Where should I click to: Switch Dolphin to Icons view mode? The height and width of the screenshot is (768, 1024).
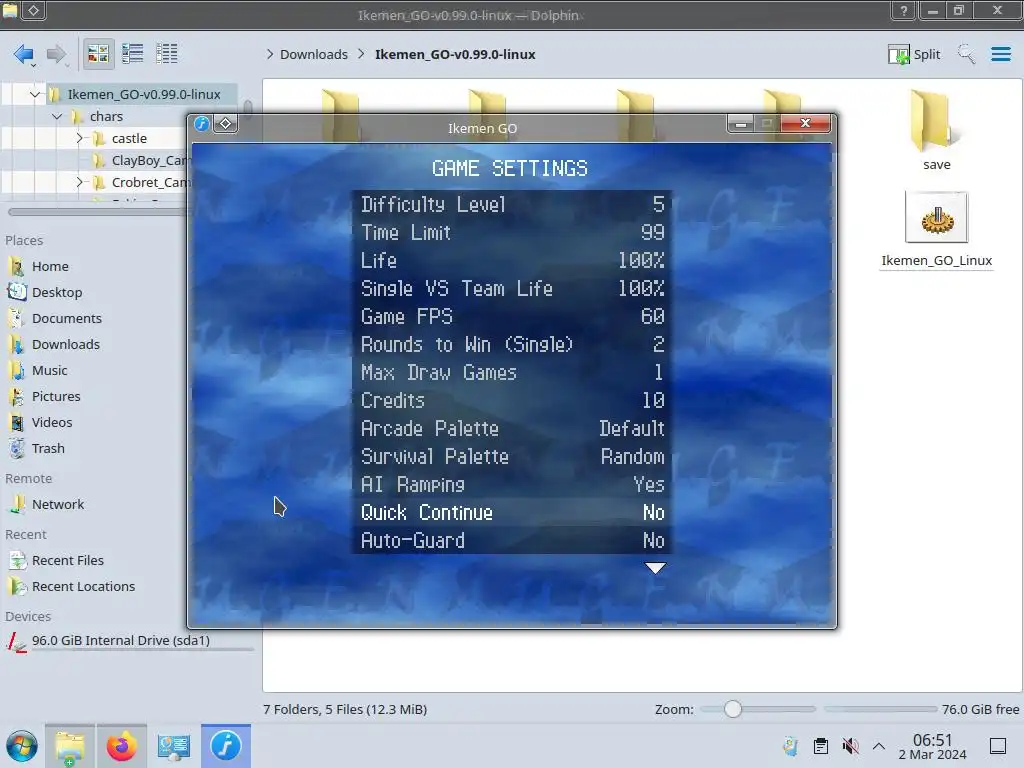pos(98,54)
